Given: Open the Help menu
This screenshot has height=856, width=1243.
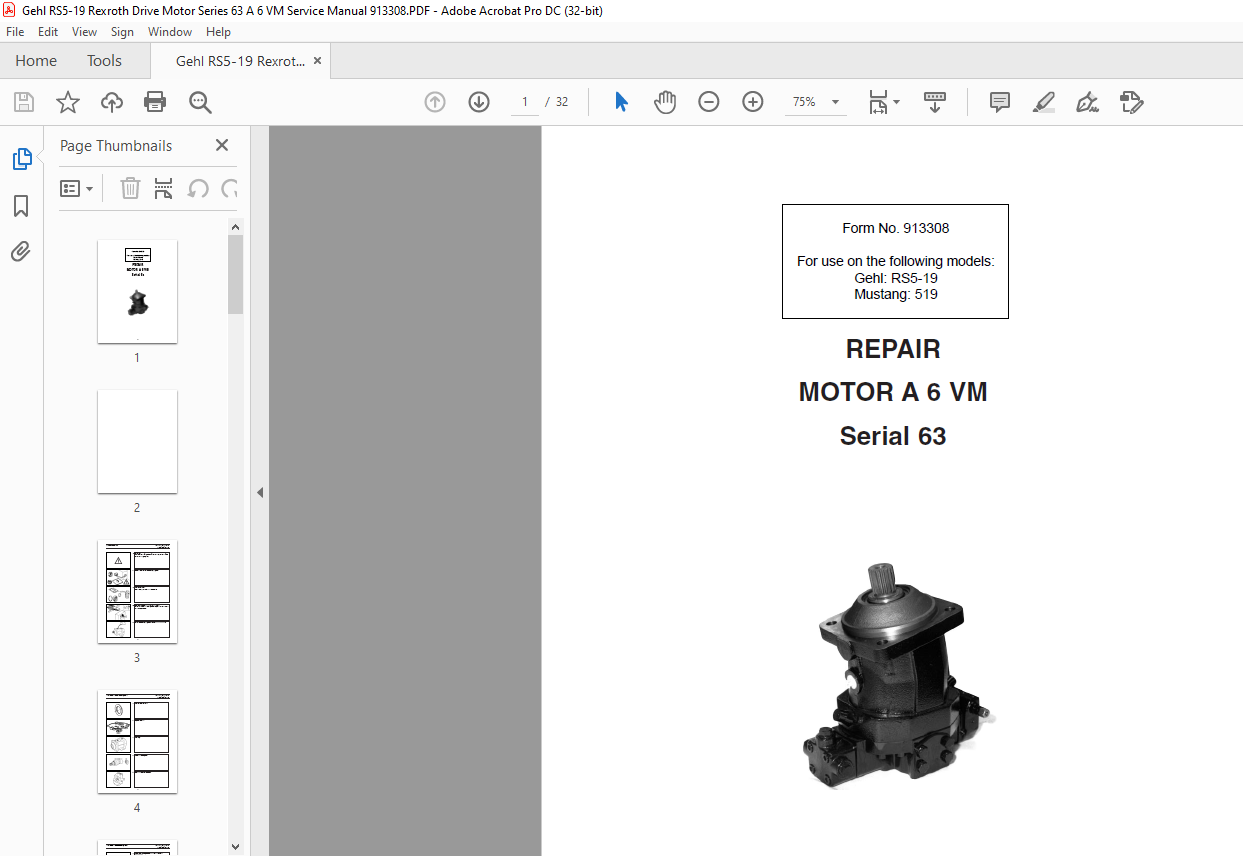Looking at the screenshot, I should pyautogui.click(x=218, y=32).
